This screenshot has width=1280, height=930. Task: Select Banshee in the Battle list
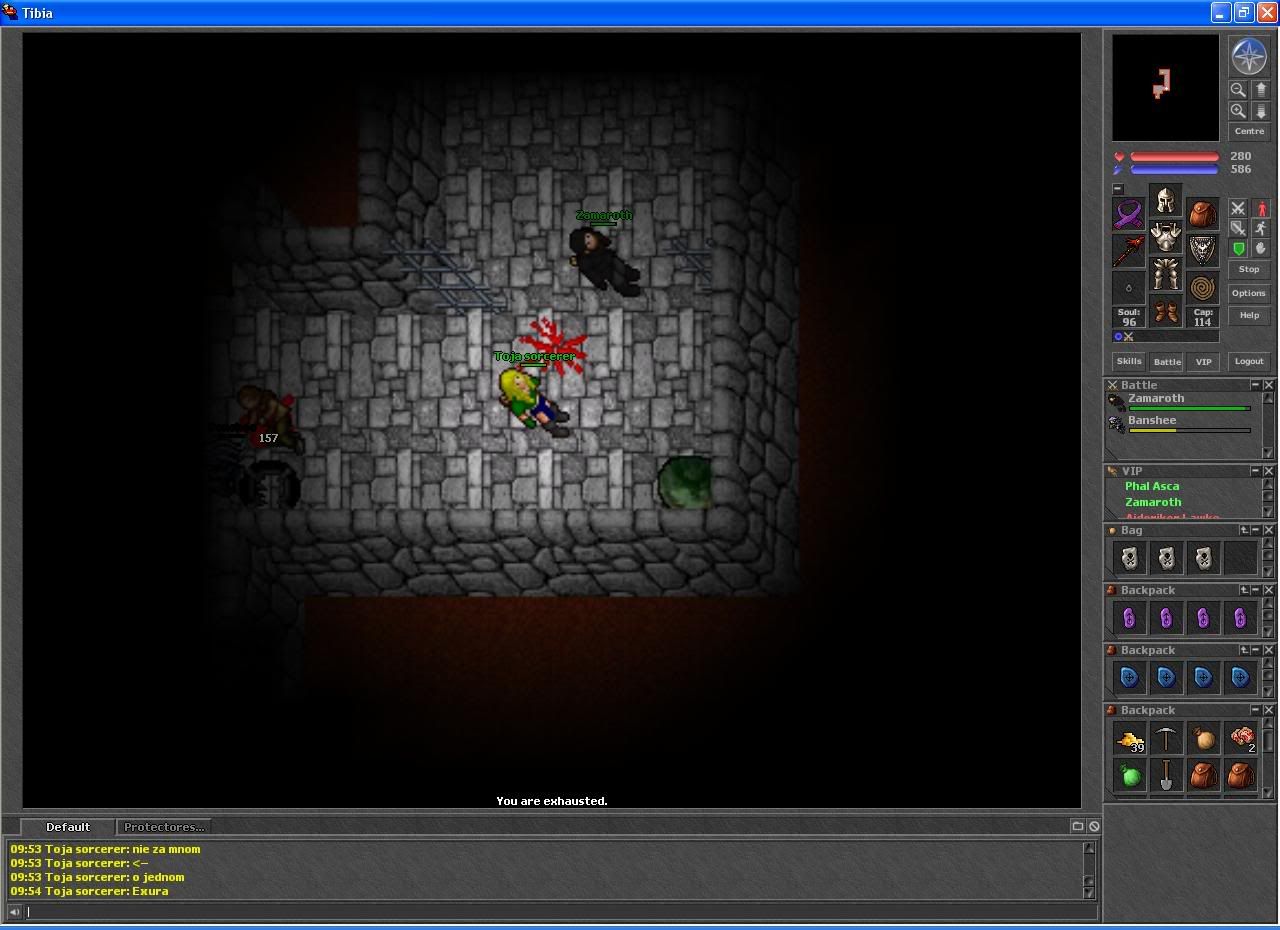1180,423
